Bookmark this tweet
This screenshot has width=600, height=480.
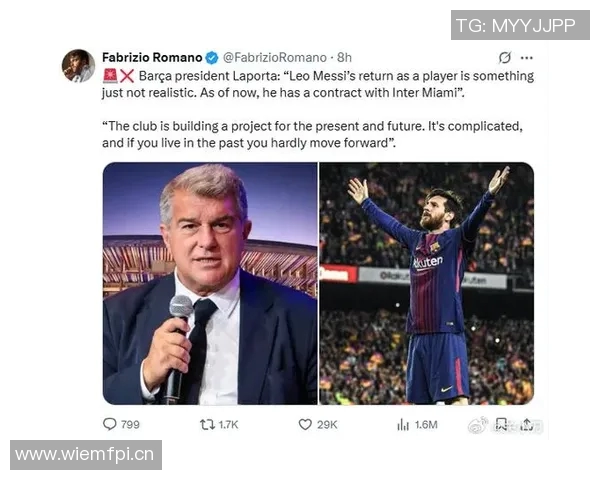[501, 424]
